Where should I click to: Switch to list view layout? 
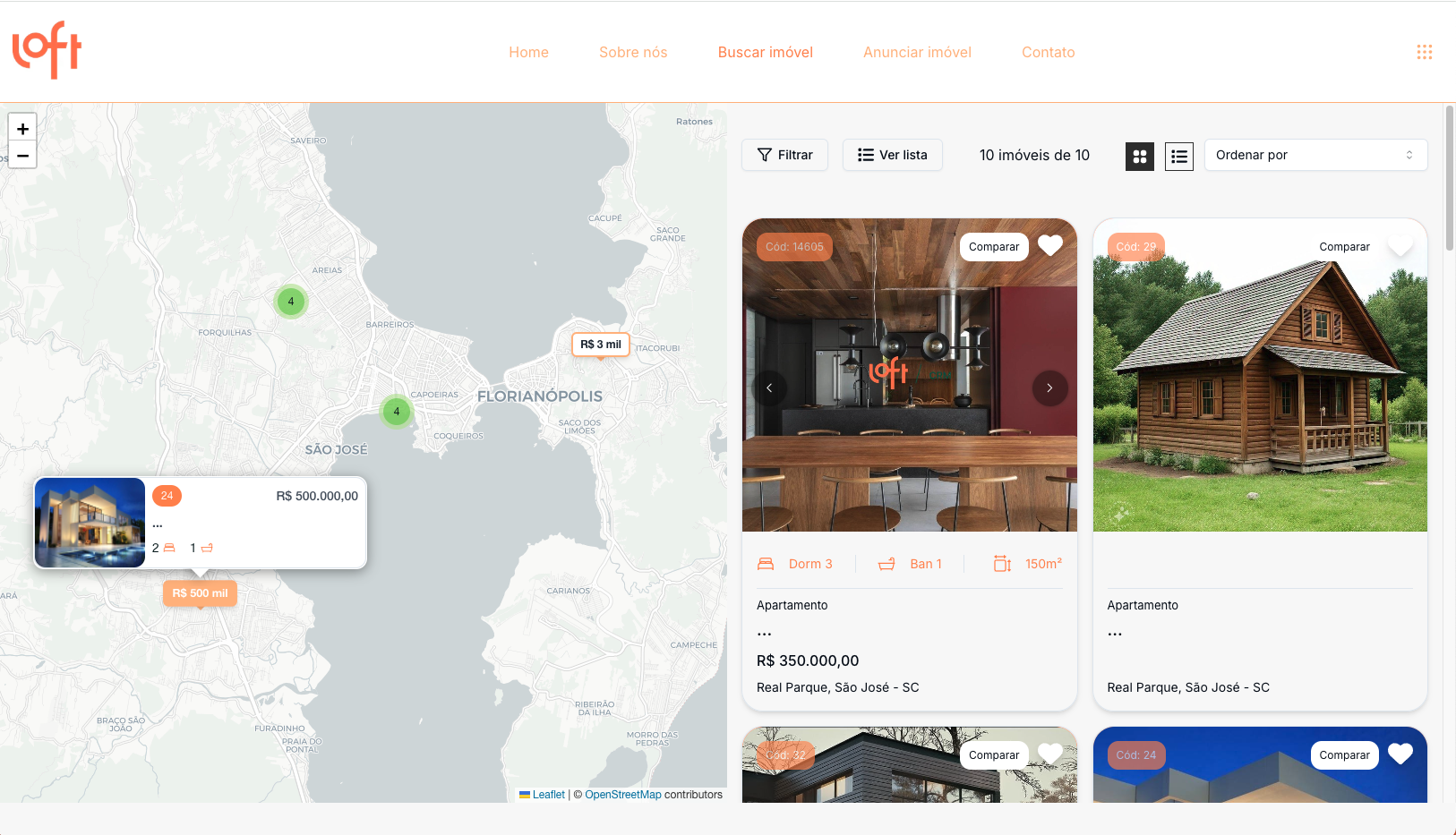click(x=1178, y=157)
